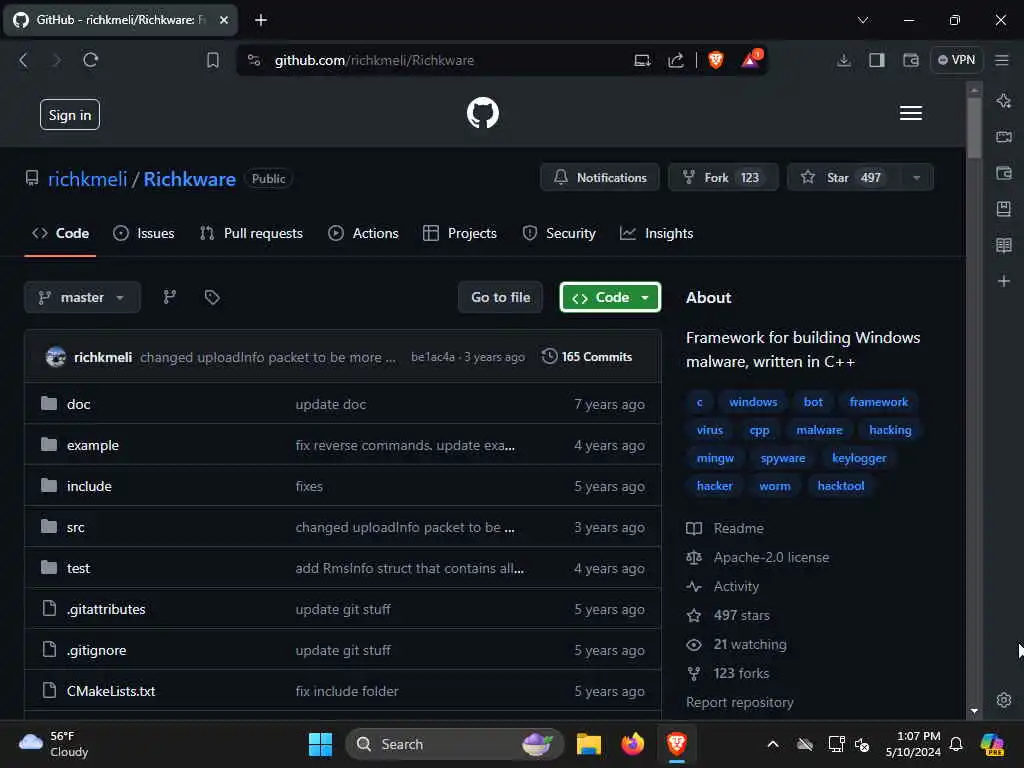Click Report repository link
The height and width of the screenshot is (768, 1024).
(739, 702)
